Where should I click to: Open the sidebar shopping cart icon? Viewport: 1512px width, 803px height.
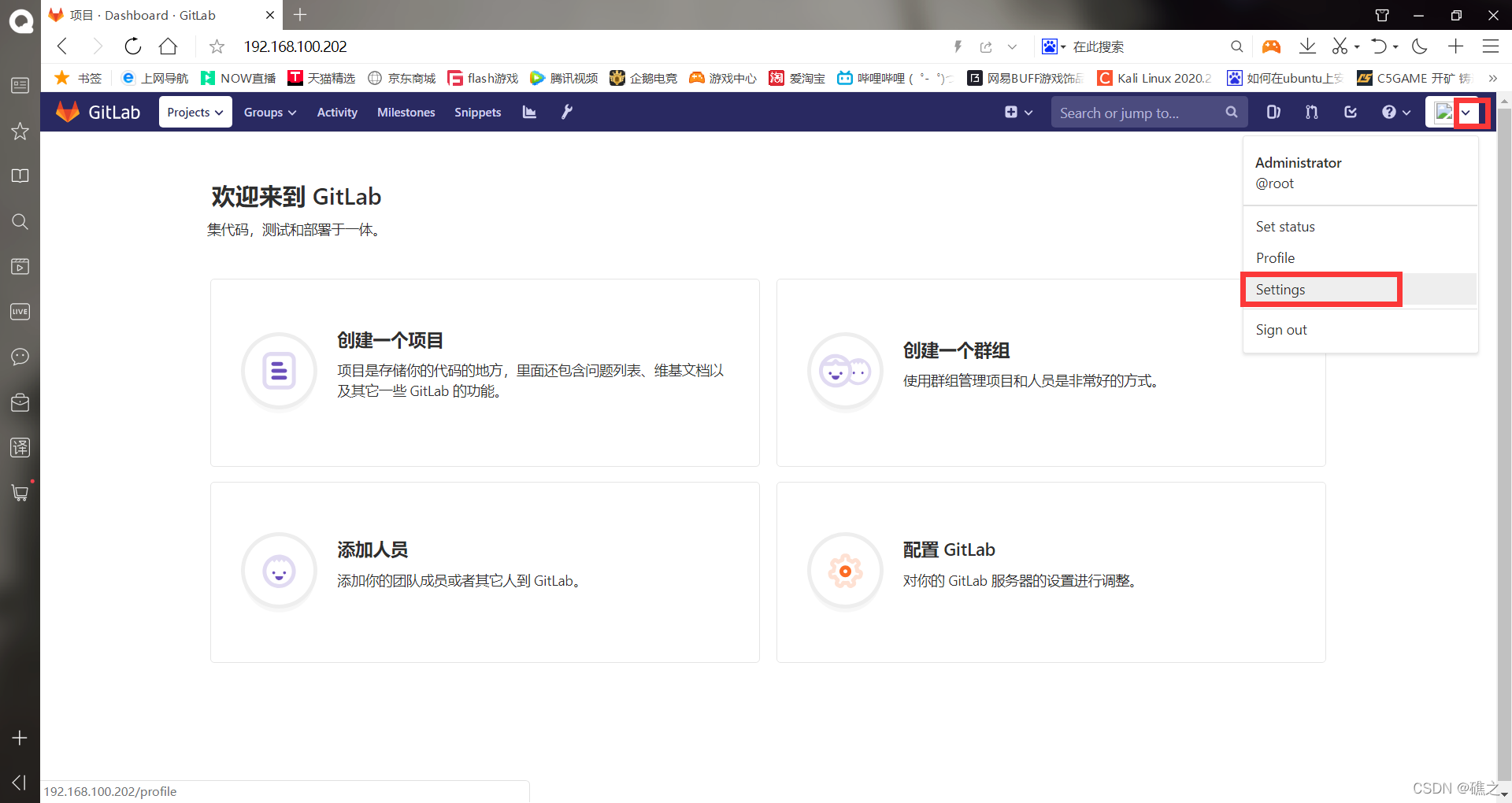tap(20, 493)
